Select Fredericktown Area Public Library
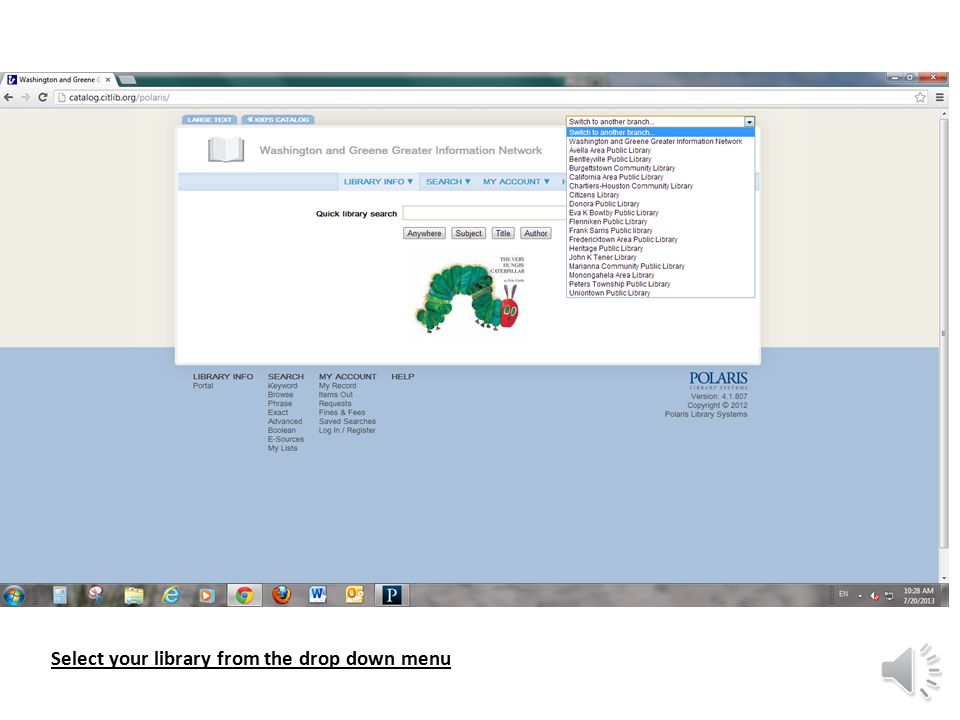The width and height of the screenshot is (960, 720). 660,239
